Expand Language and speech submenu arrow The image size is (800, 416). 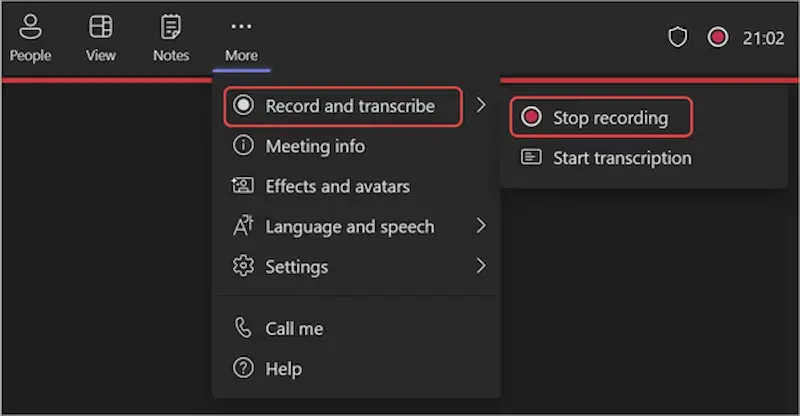click(x=481, y=226)
